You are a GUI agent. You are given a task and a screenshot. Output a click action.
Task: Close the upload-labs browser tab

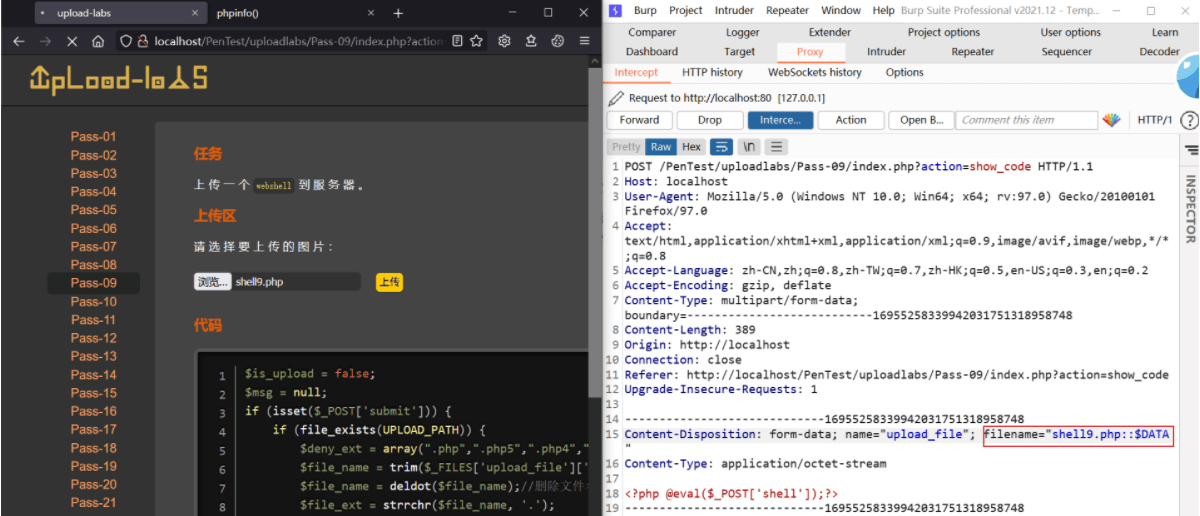(193, 13)
